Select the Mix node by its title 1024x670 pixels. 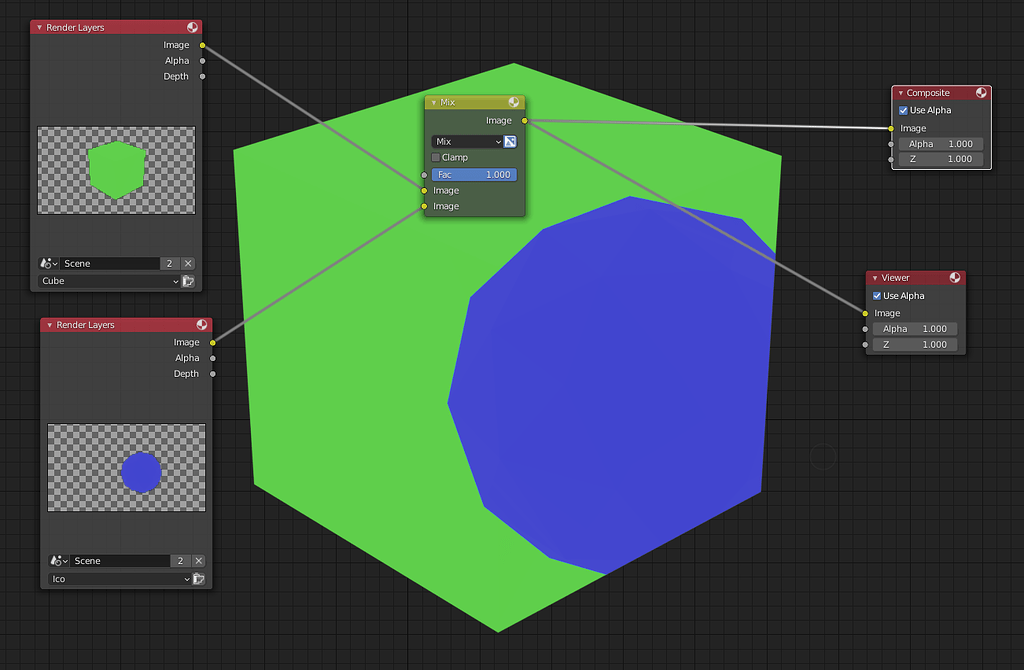447,103
